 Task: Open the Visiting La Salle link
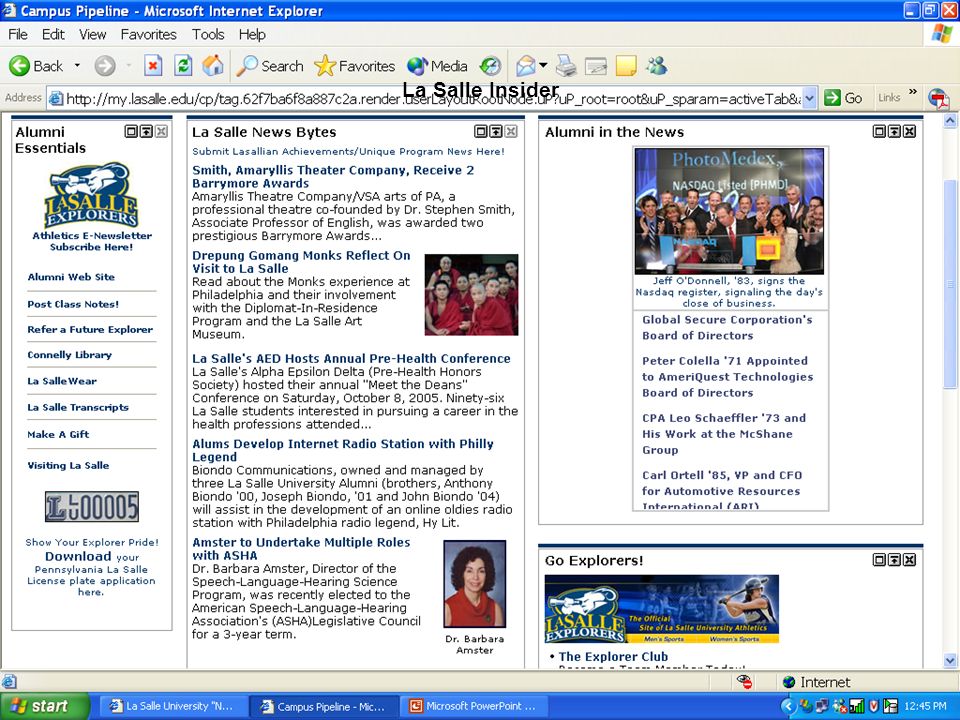[x=68, y=465]
